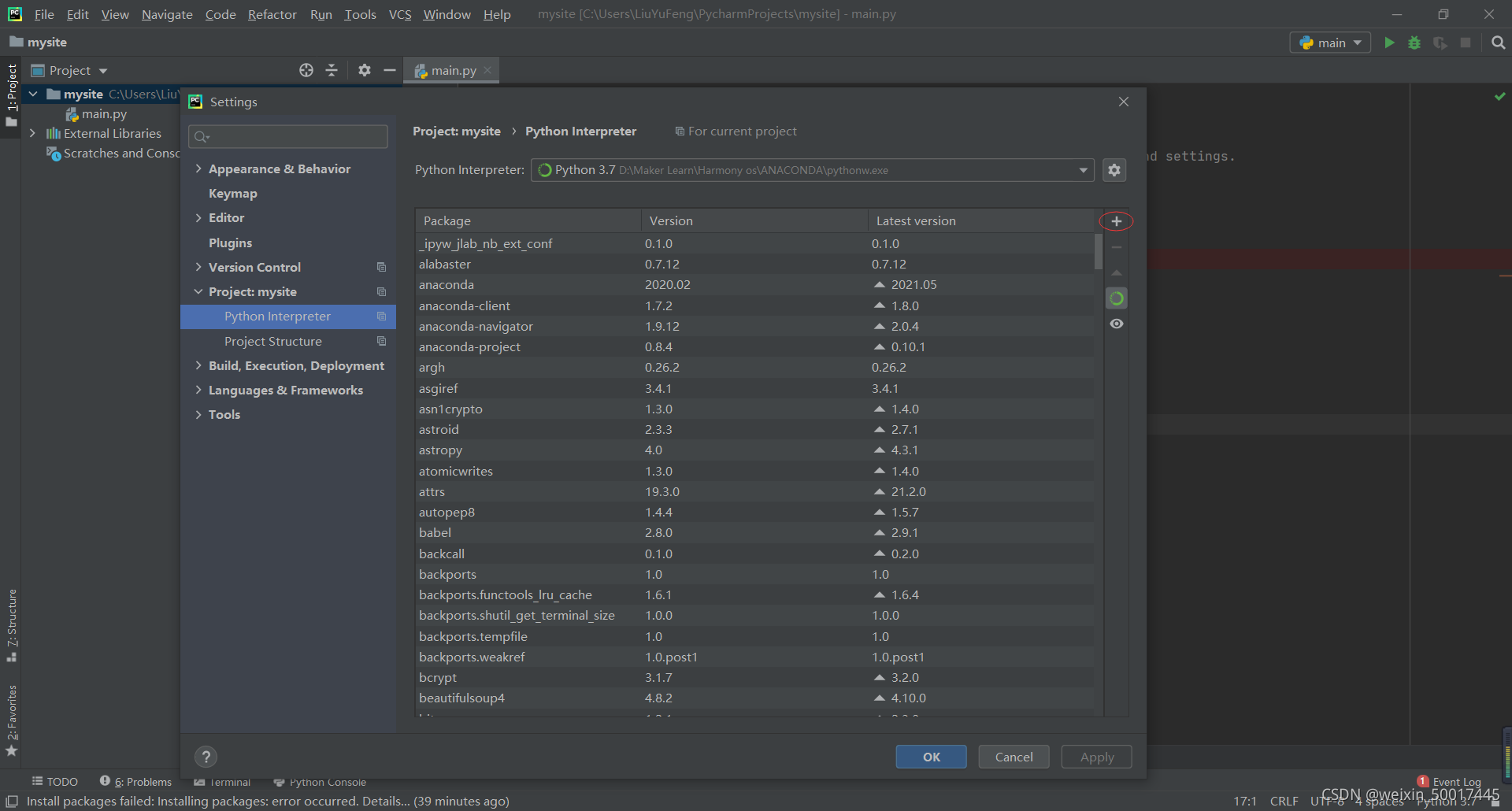Click the Latest version column header

coord(980,220)
